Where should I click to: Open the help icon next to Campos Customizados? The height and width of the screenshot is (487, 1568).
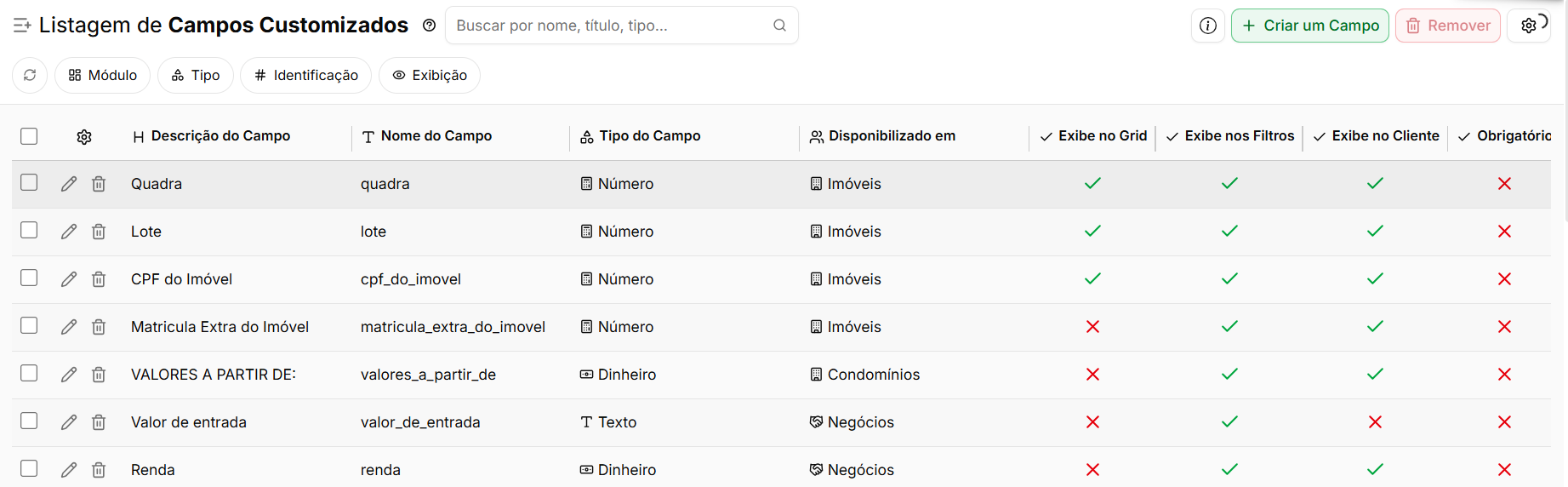click(430, 26)
